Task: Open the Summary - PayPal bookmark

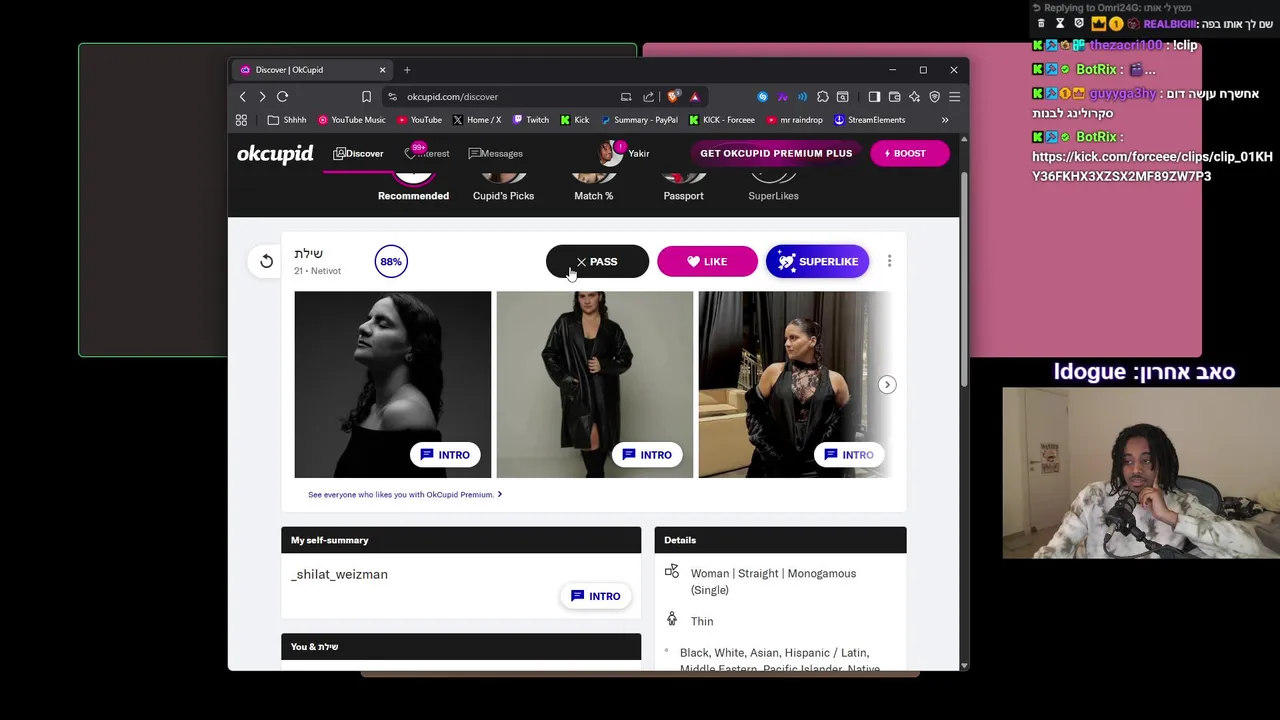Action: pyautogui.click(x=639, y=120)
